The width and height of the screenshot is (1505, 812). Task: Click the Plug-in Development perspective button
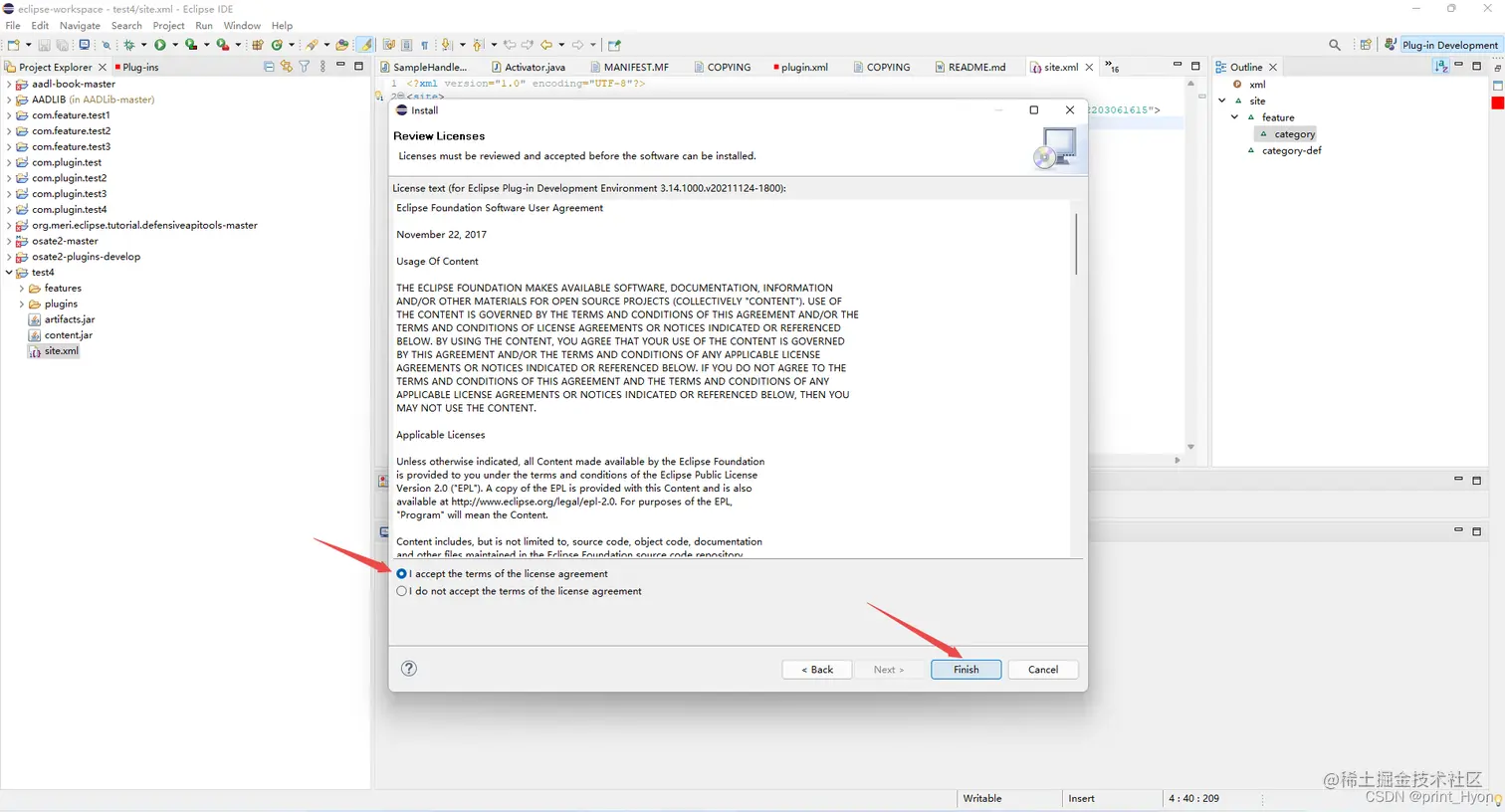pos(1450,45)
